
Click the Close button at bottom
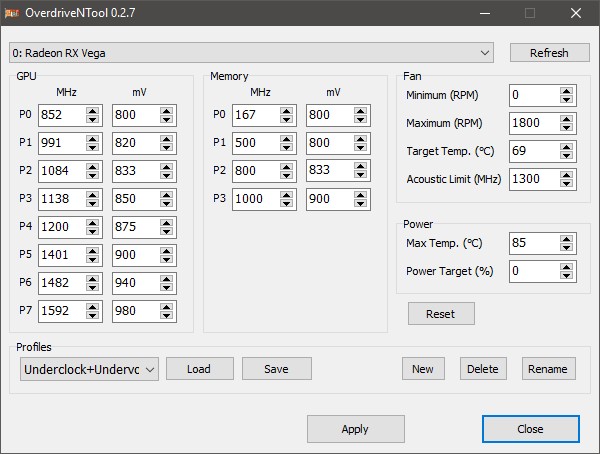click(x=531, y=429)
